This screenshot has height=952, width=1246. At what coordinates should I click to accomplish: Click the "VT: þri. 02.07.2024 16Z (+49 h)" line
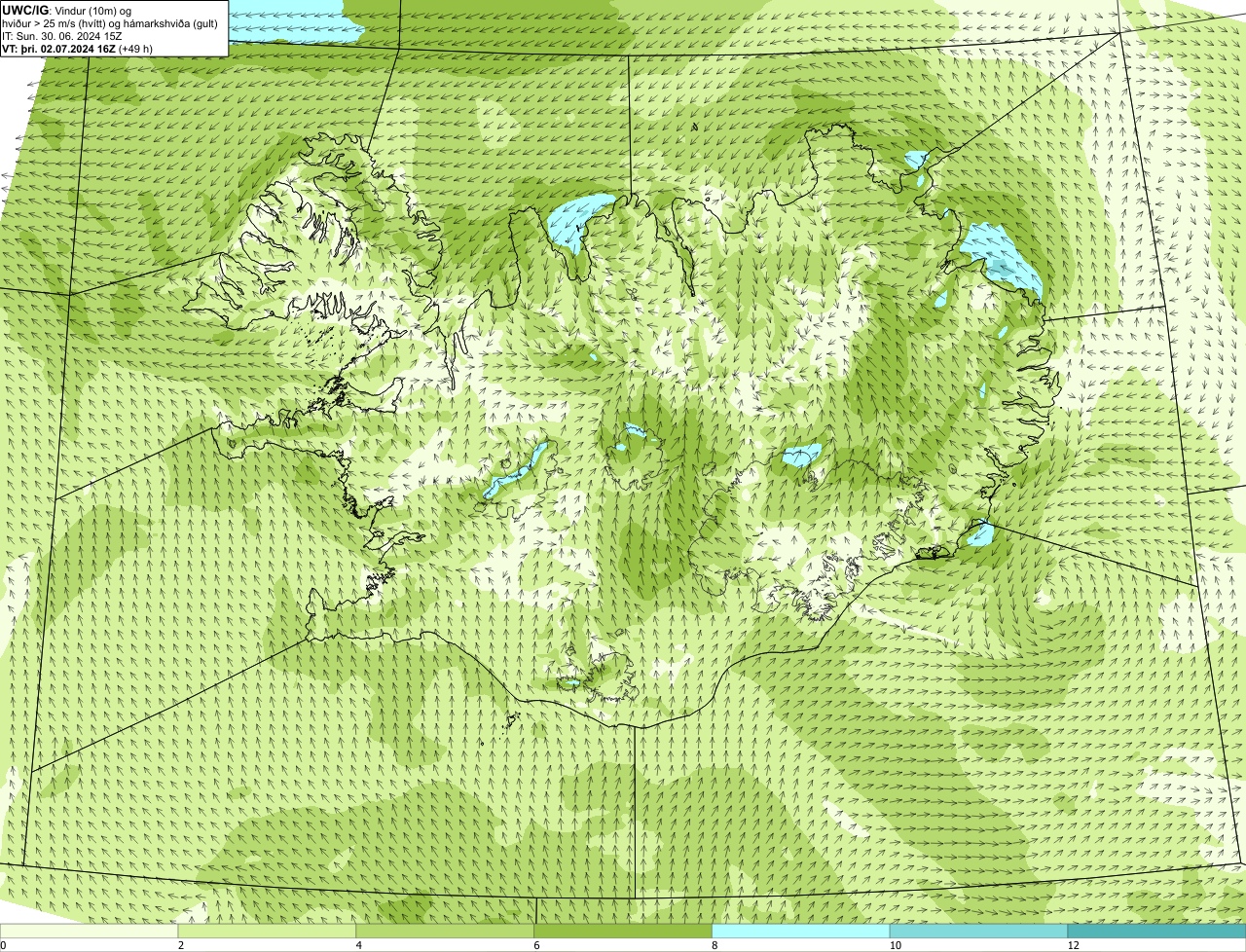(x=78, y=49)
